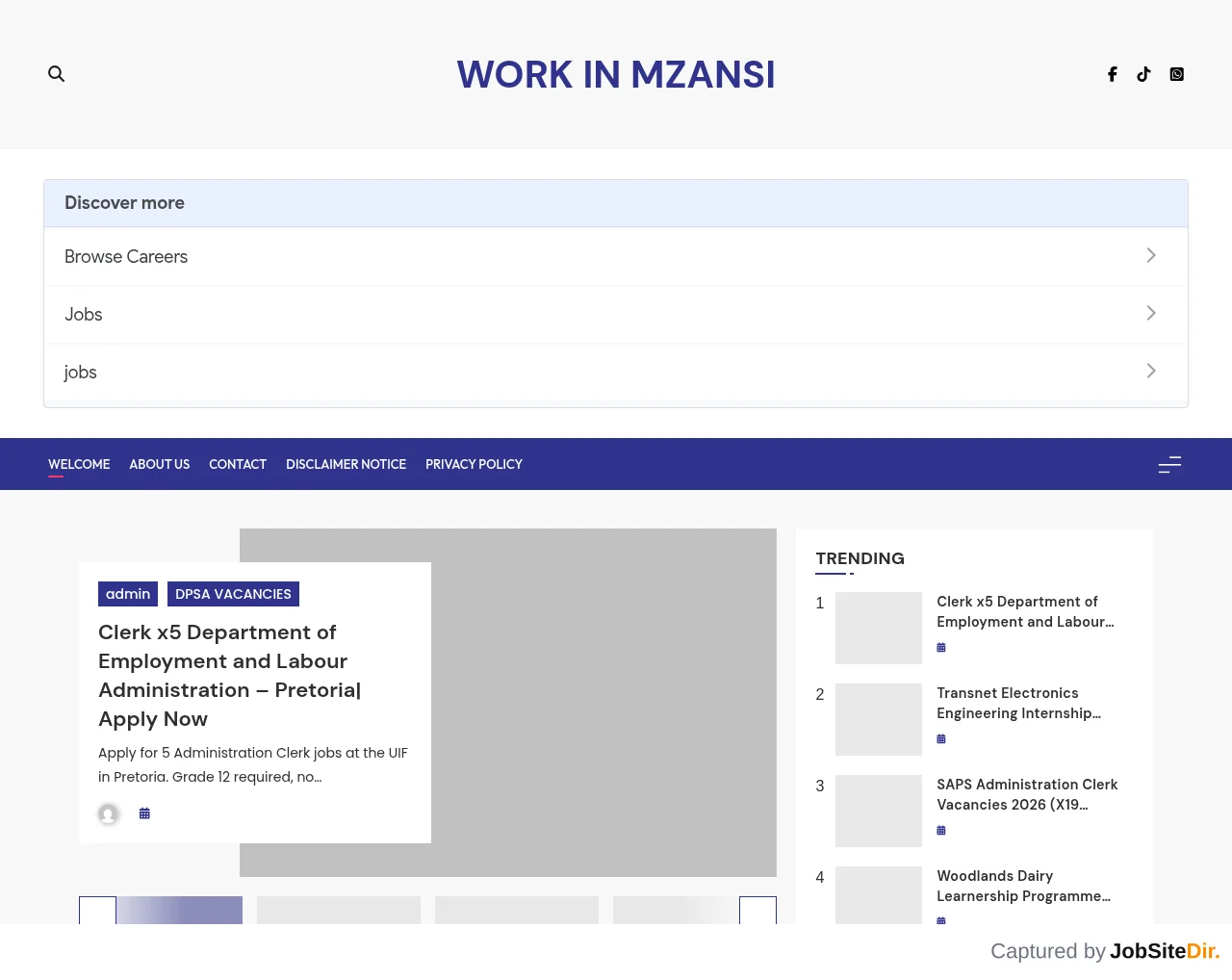
Task: Click thumbnail beside Transnet Electronics trending item
Action: (879, 719)
